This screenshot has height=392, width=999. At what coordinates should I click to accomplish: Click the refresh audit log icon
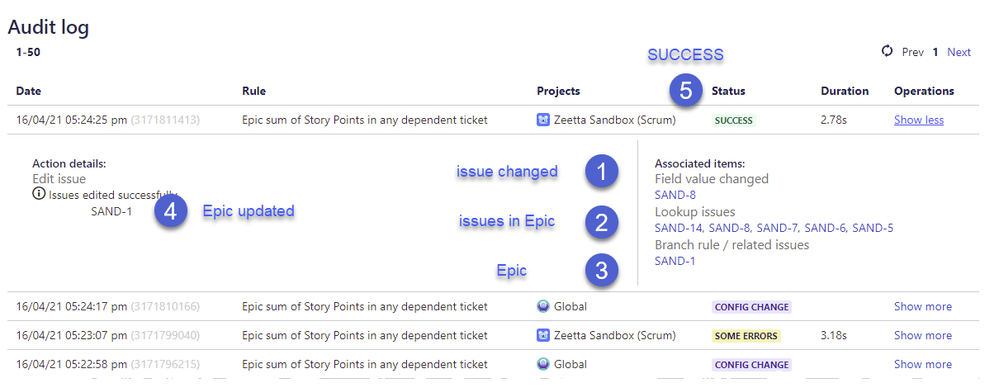(x=887, y=52)
